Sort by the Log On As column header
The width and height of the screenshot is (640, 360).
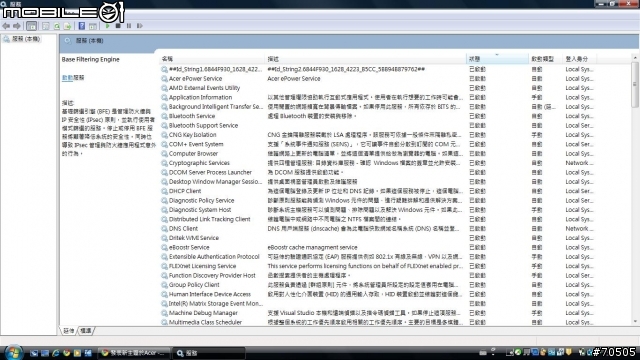(580, 59)
